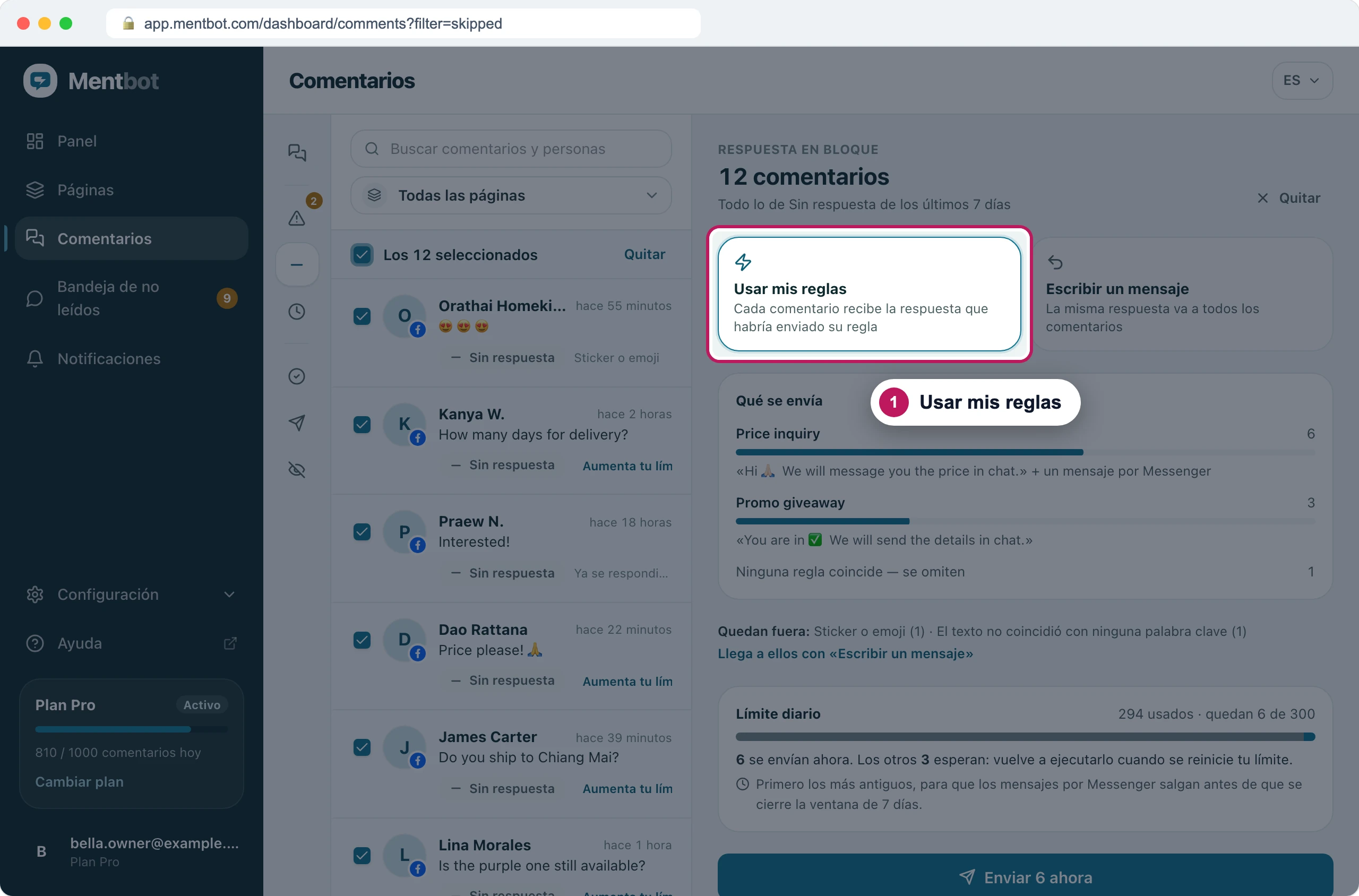
Task: Expand the Configuración menu
Action: pyautogui.click(x=132, y=595)
